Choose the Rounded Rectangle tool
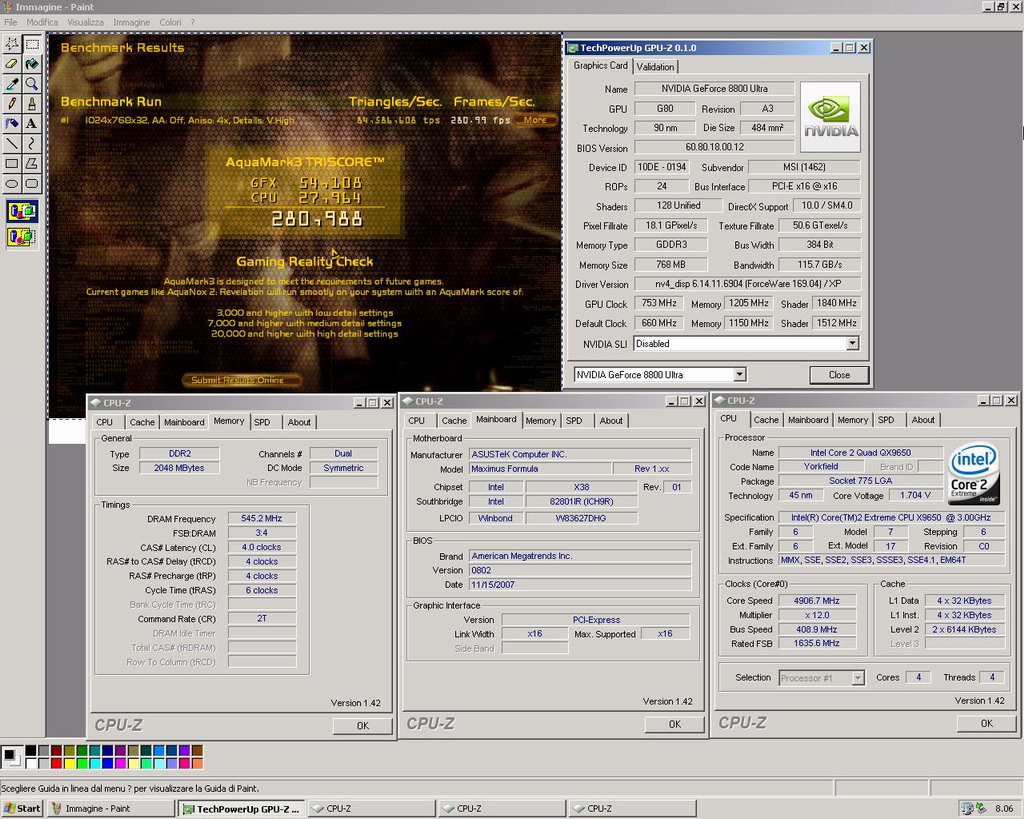The width and height of the screenshot is (1024, 819). (x=32, y=184)
